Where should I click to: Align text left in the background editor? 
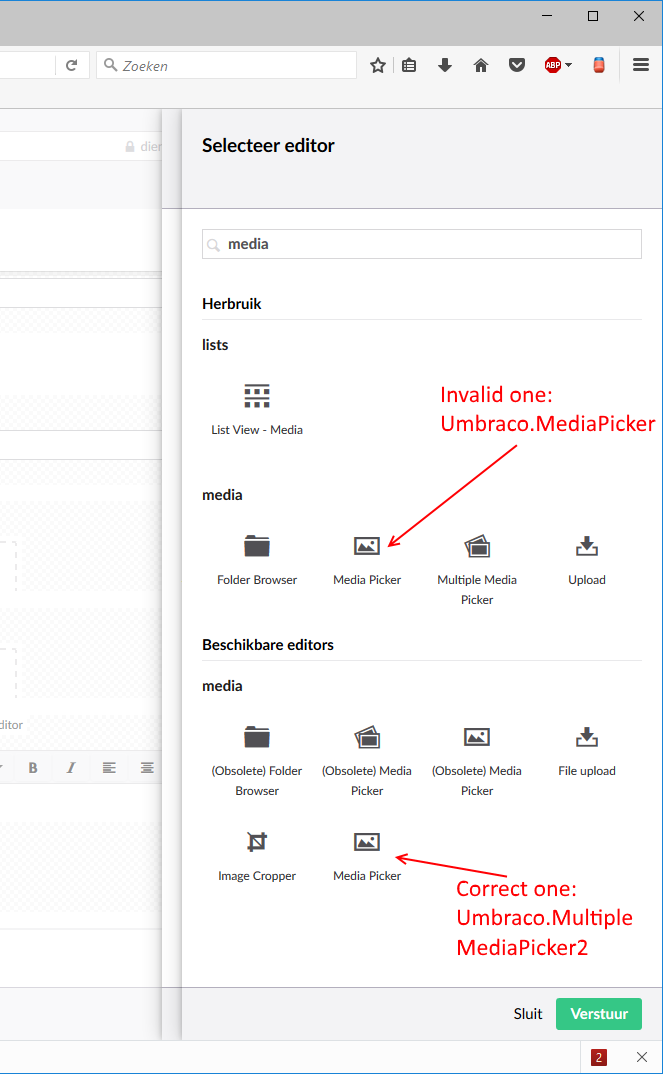coord(109,768)
